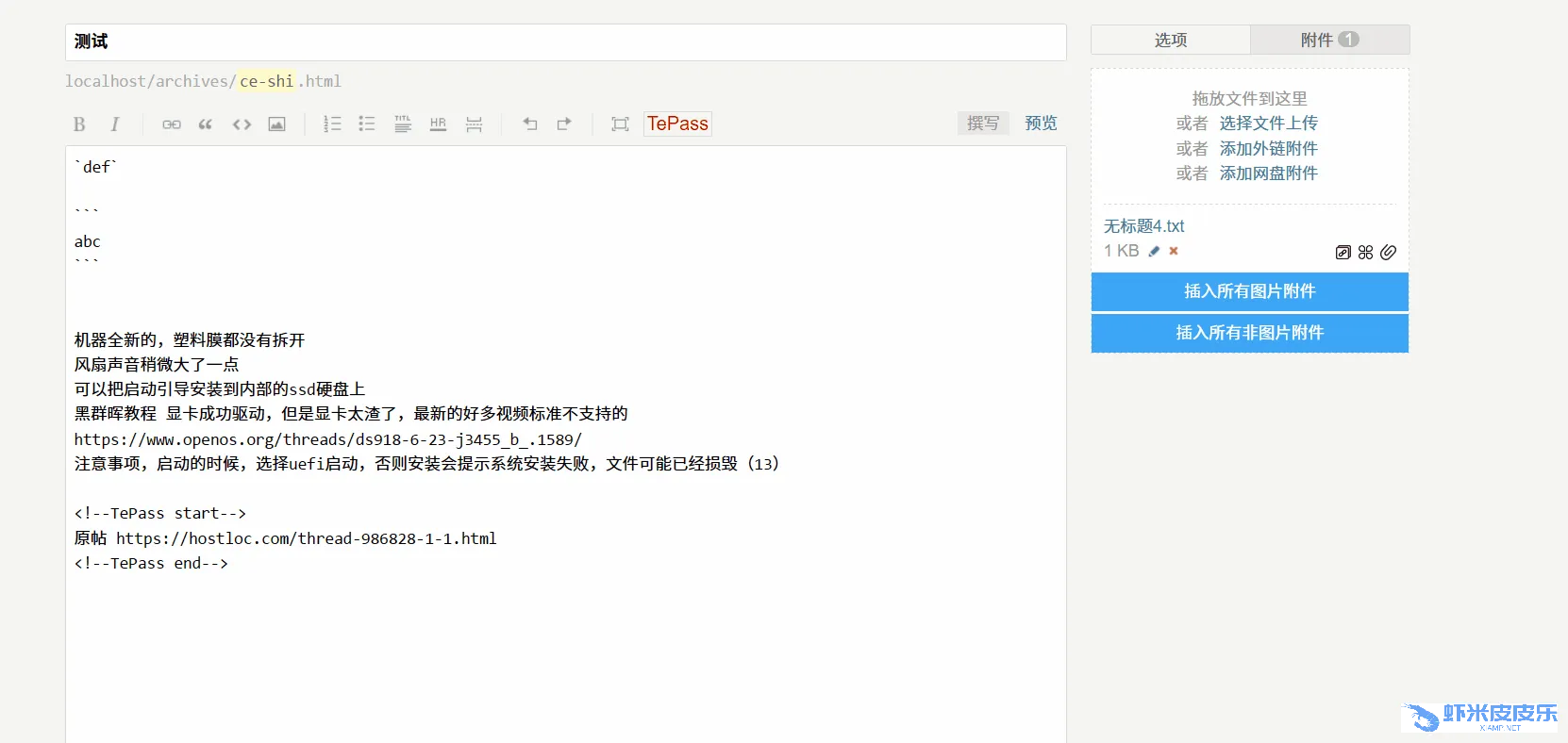Open the 选项 options tab

pos(1170,40)
